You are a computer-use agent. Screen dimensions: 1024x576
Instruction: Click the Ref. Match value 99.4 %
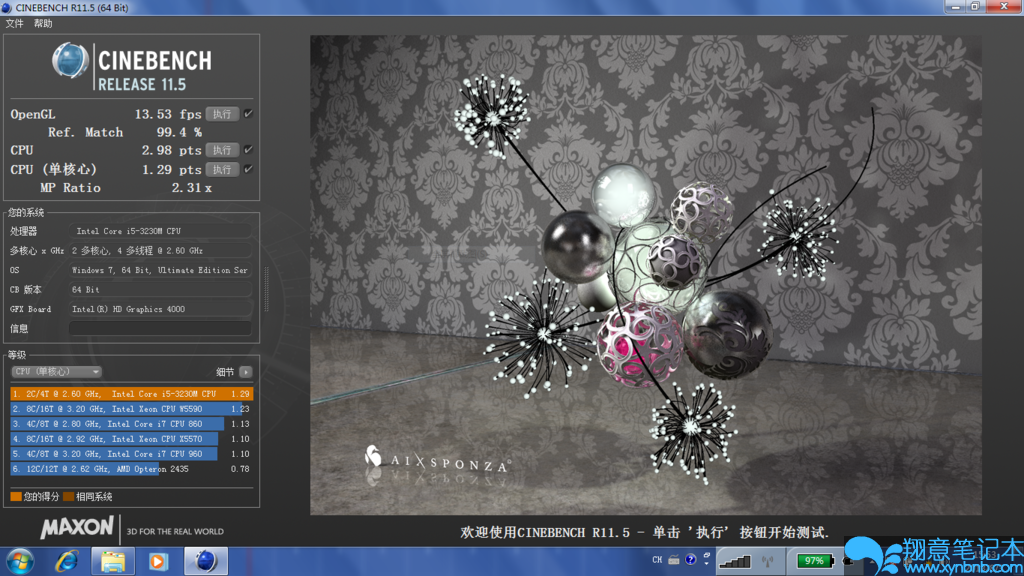click(x=179, y=133)
